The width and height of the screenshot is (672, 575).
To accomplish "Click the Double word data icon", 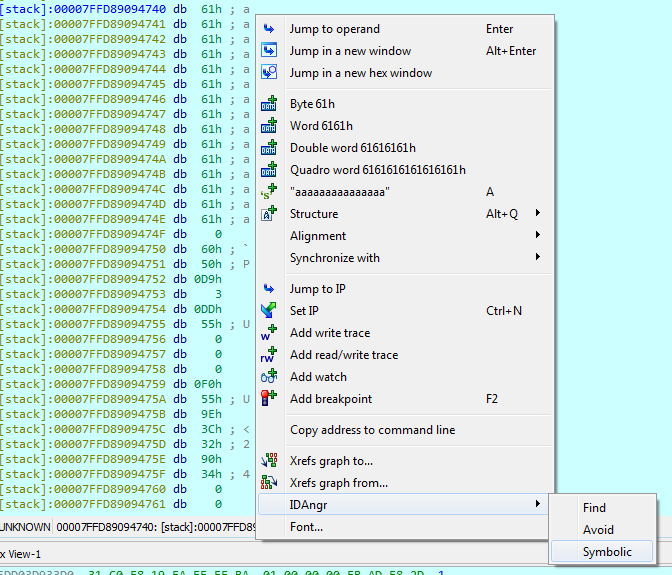I will pyautogui.click(x=269, y=147).
